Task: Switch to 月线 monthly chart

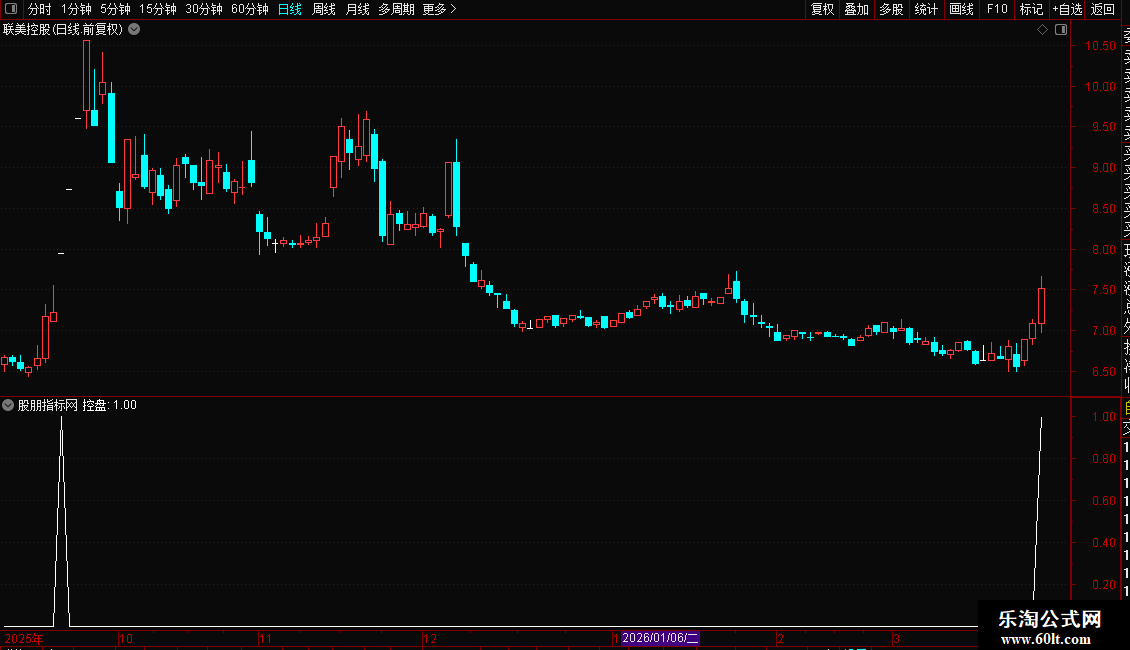Action: point(357,9)
